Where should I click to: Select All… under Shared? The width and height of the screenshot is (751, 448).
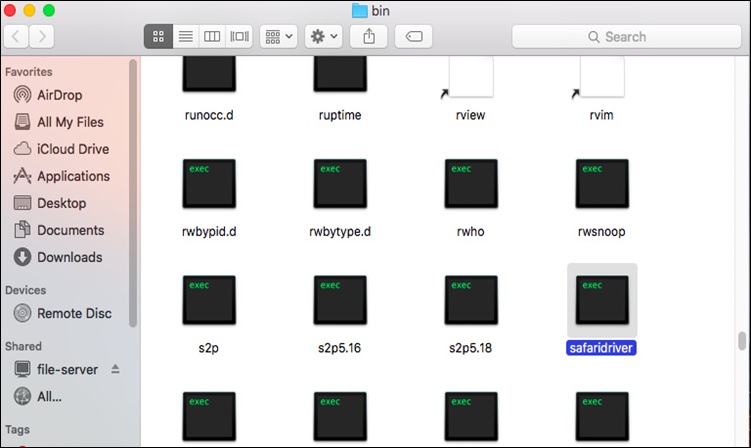point(37,397)
